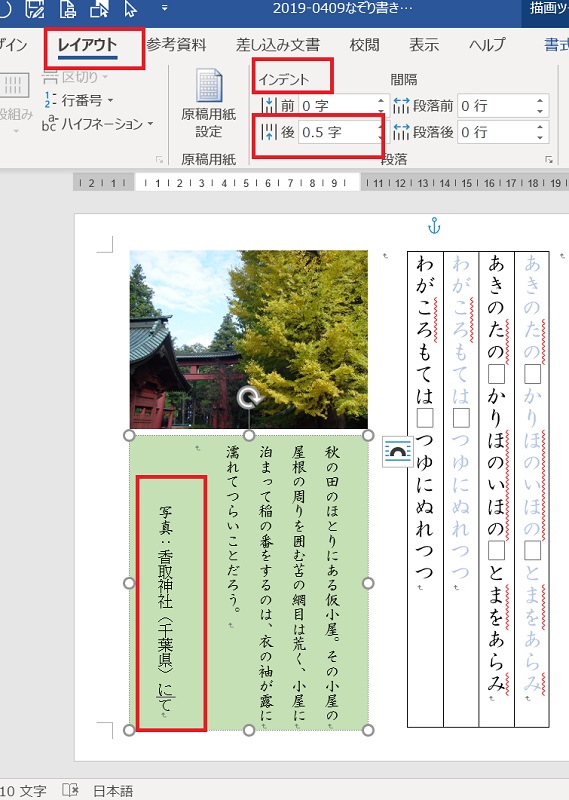
Task: Open the 段落 dialog launcher
Action: (x=549, y=160)
